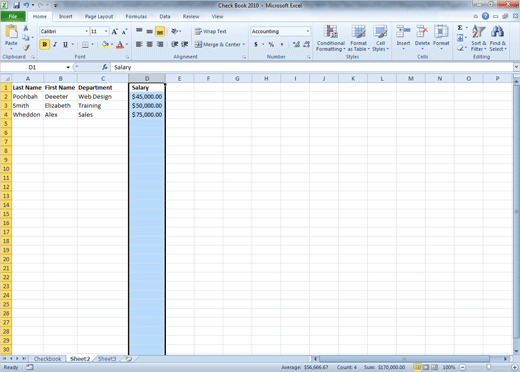Open Excel Help question mark
This screenshot has height=372, width=520.
click(485, 16)
